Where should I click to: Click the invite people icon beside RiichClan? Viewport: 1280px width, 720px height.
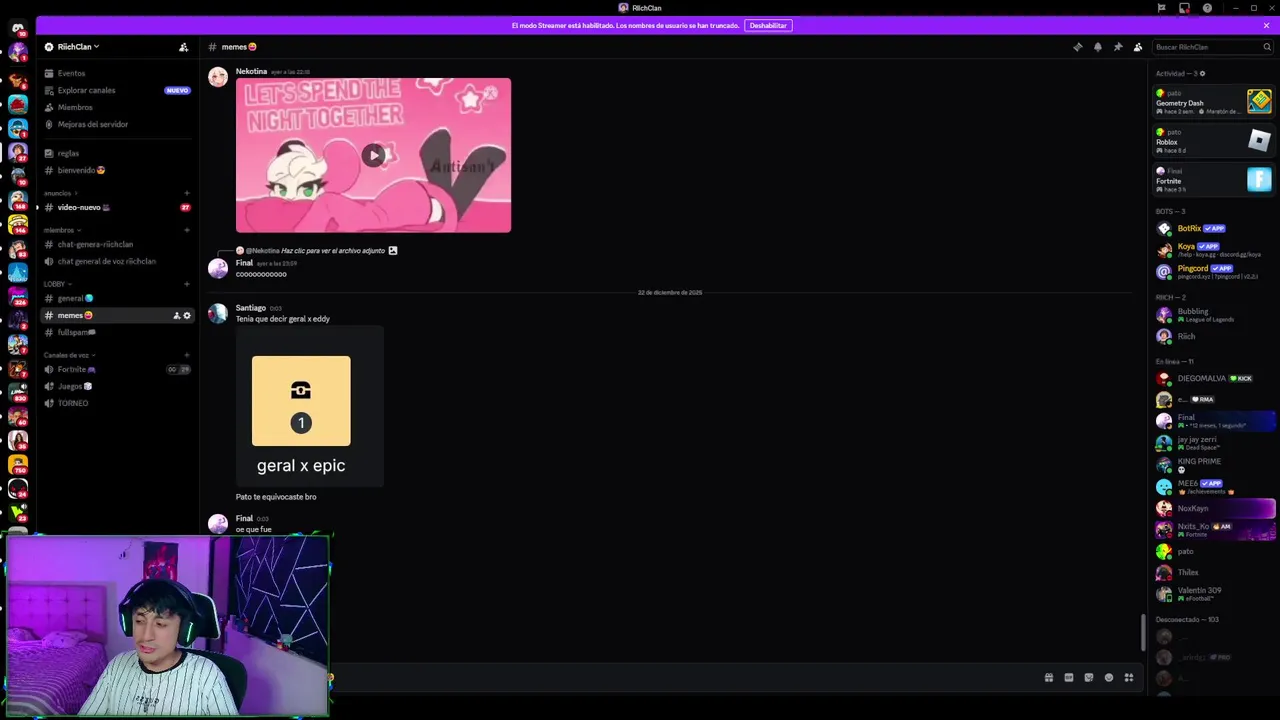click(183, 47)
